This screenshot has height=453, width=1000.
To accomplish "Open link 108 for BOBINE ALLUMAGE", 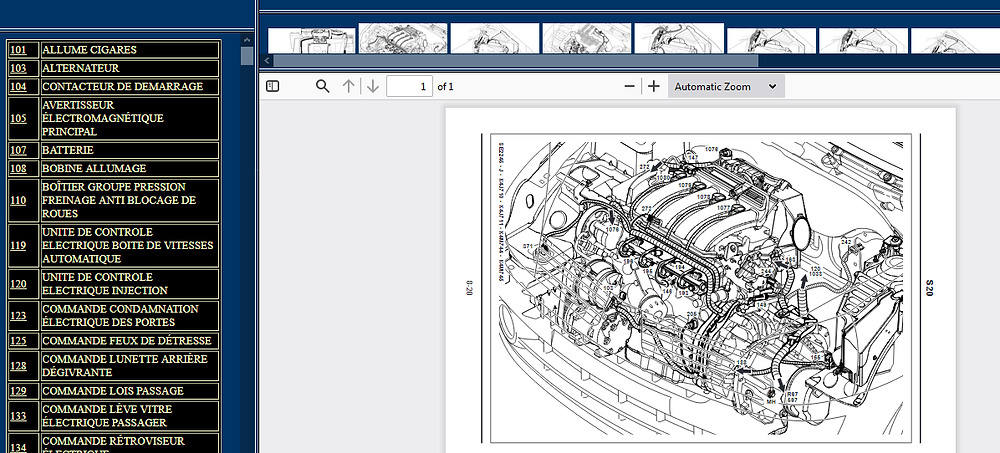I will pos(18,169).
